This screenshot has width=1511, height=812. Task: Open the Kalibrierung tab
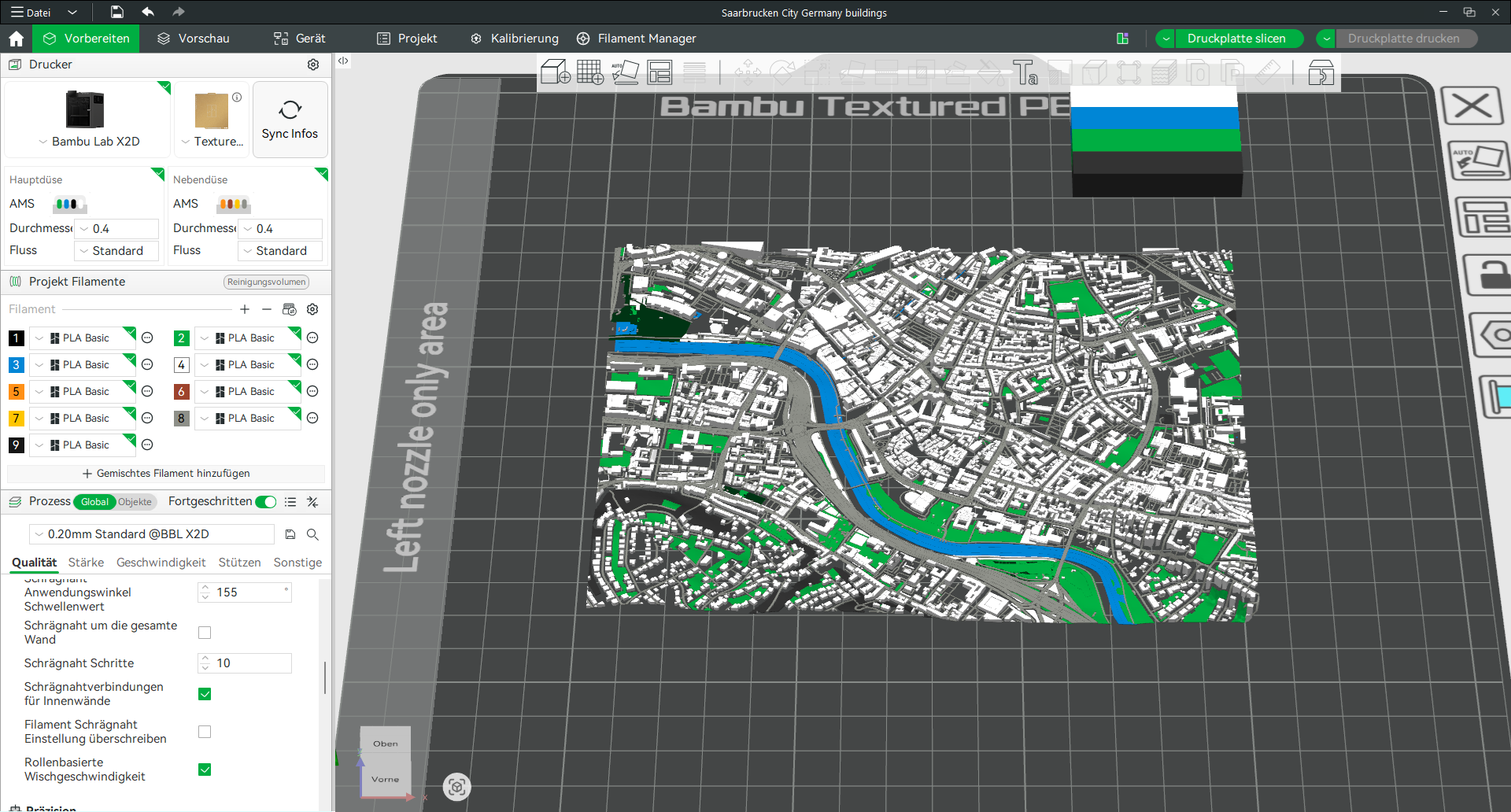click(515, 39)
